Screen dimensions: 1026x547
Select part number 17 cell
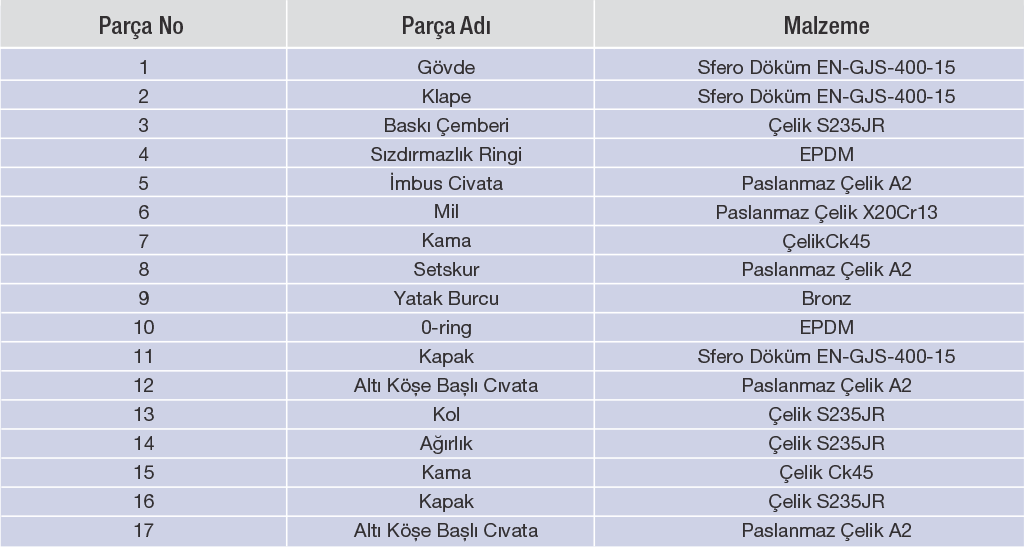tap(145, 530)
